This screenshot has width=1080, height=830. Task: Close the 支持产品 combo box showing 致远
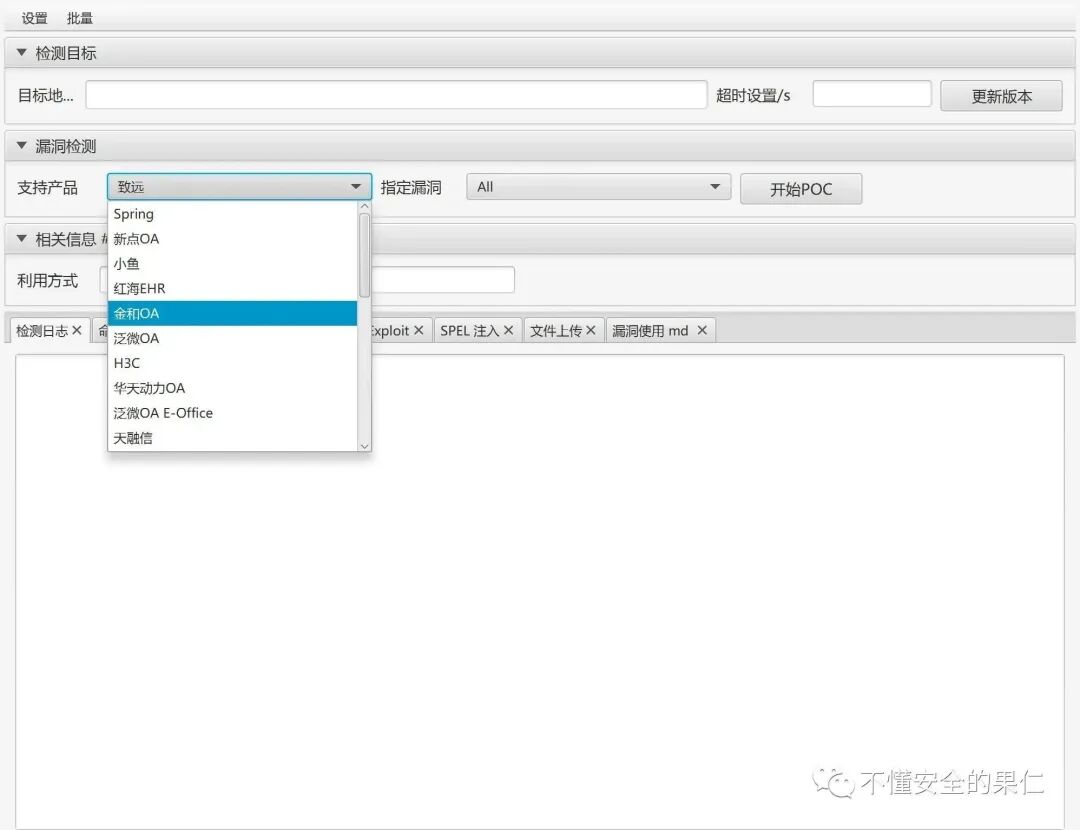(239, 187)
